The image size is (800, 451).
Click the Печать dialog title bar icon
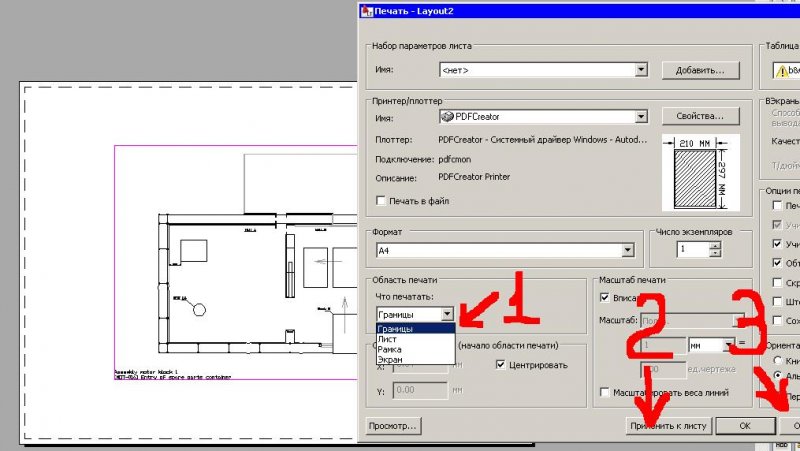[x=367, y=11]
